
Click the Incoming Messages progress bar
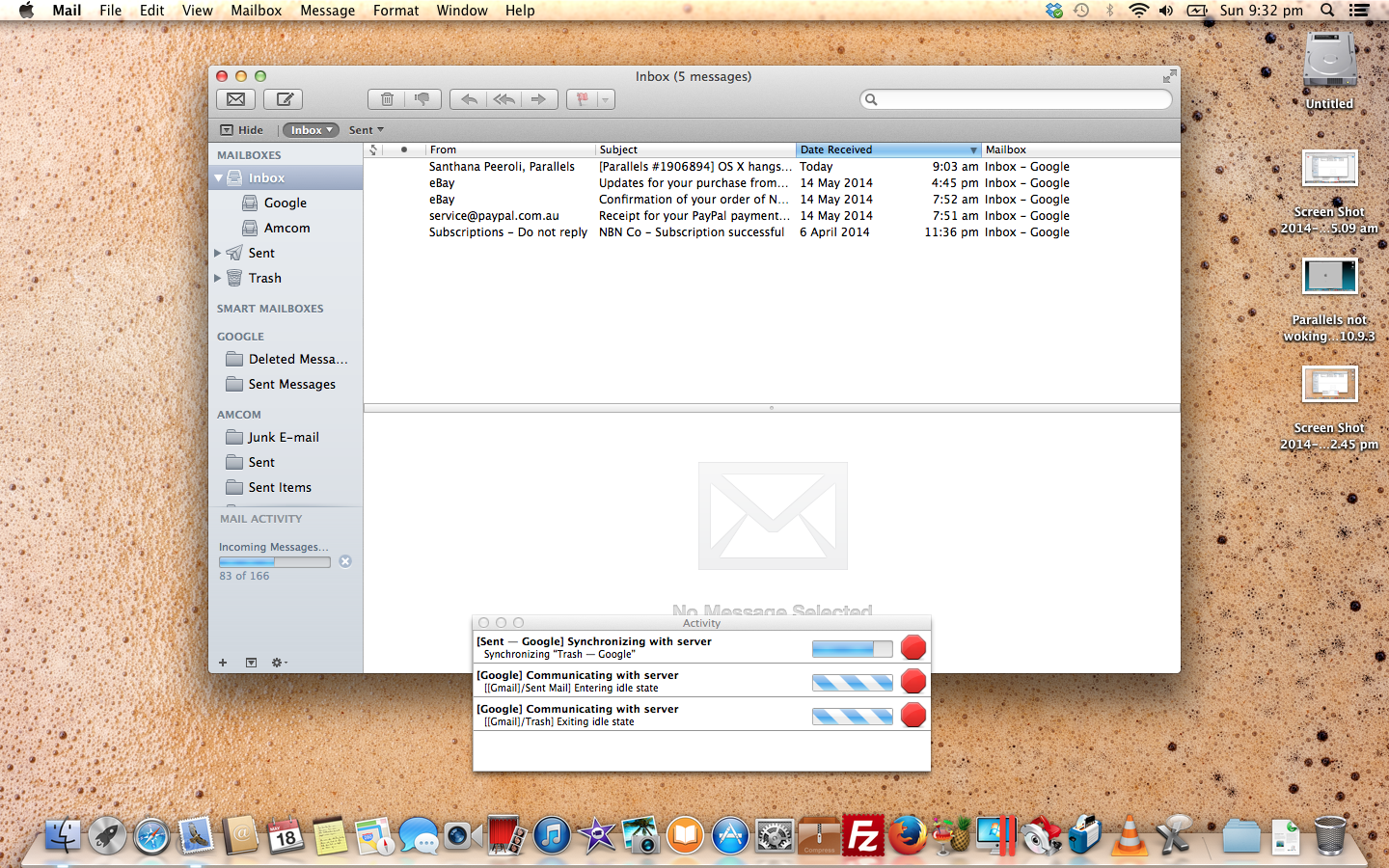275,562
